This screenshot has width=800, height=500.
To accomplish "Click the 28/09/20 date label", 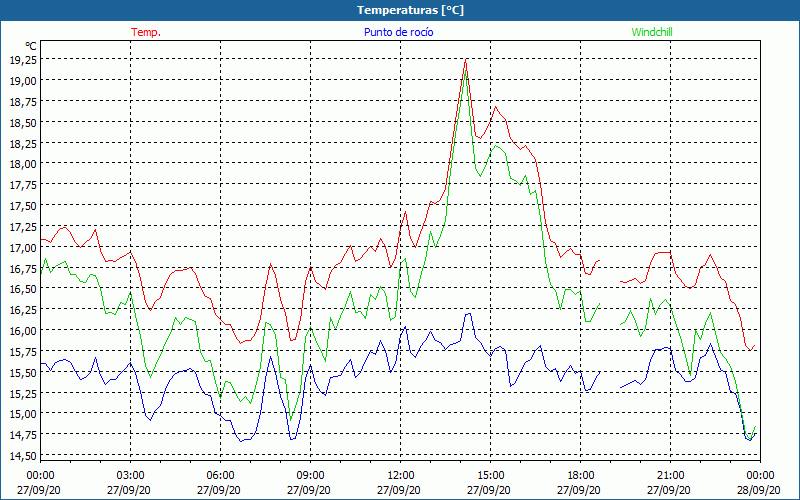I will [758, 490].
